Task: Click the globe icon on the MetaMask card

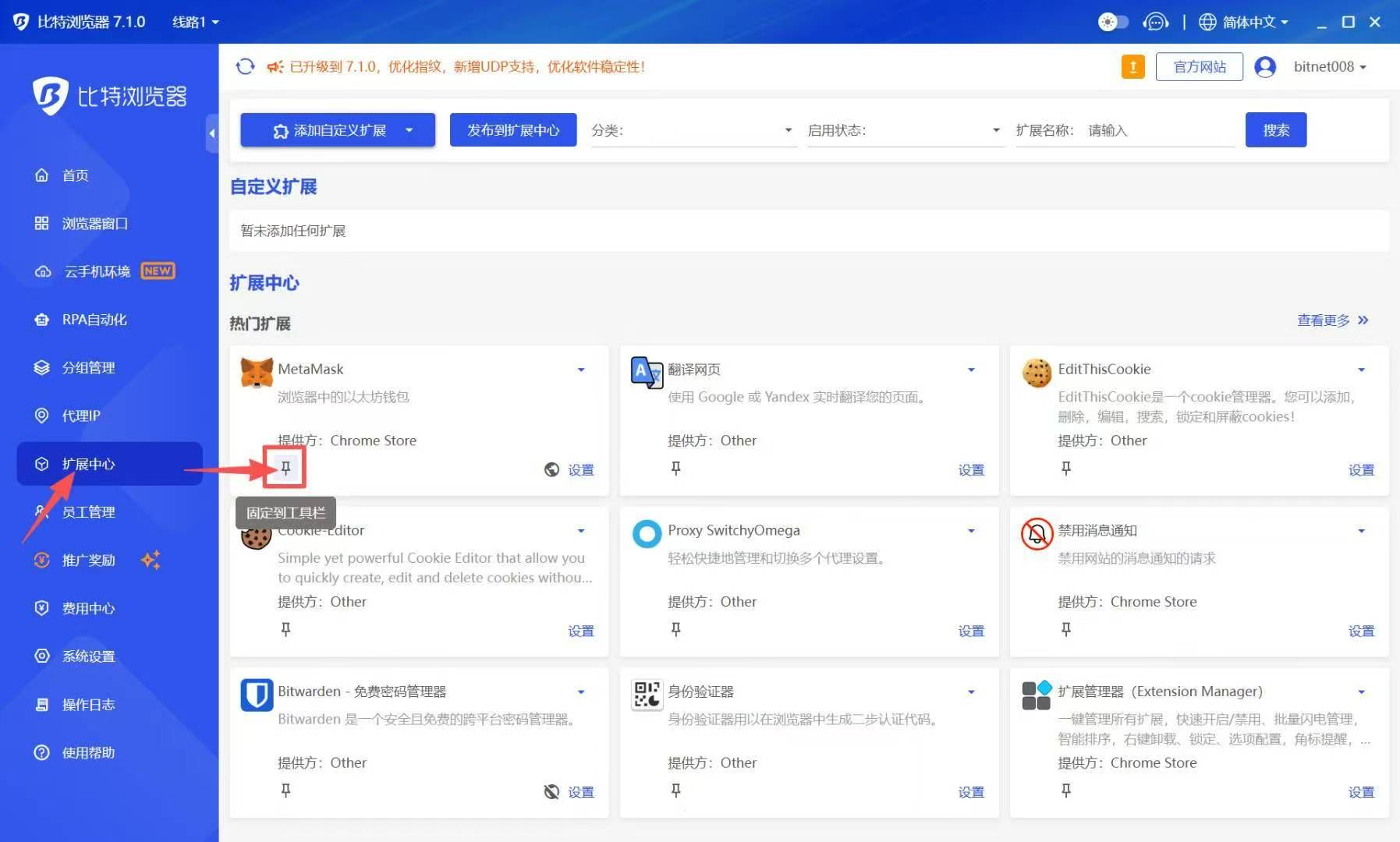Action: coord(551,469)
